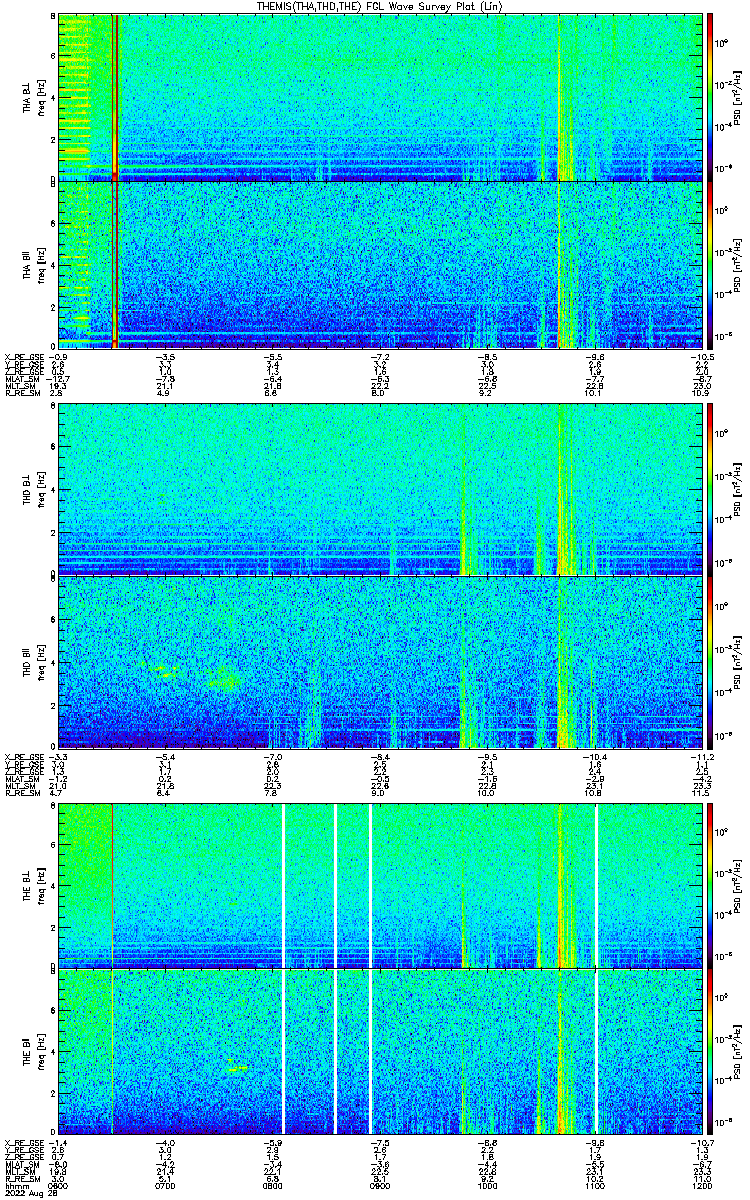
Task: Click the 1200 time tick label
Action: [703, 1185]
